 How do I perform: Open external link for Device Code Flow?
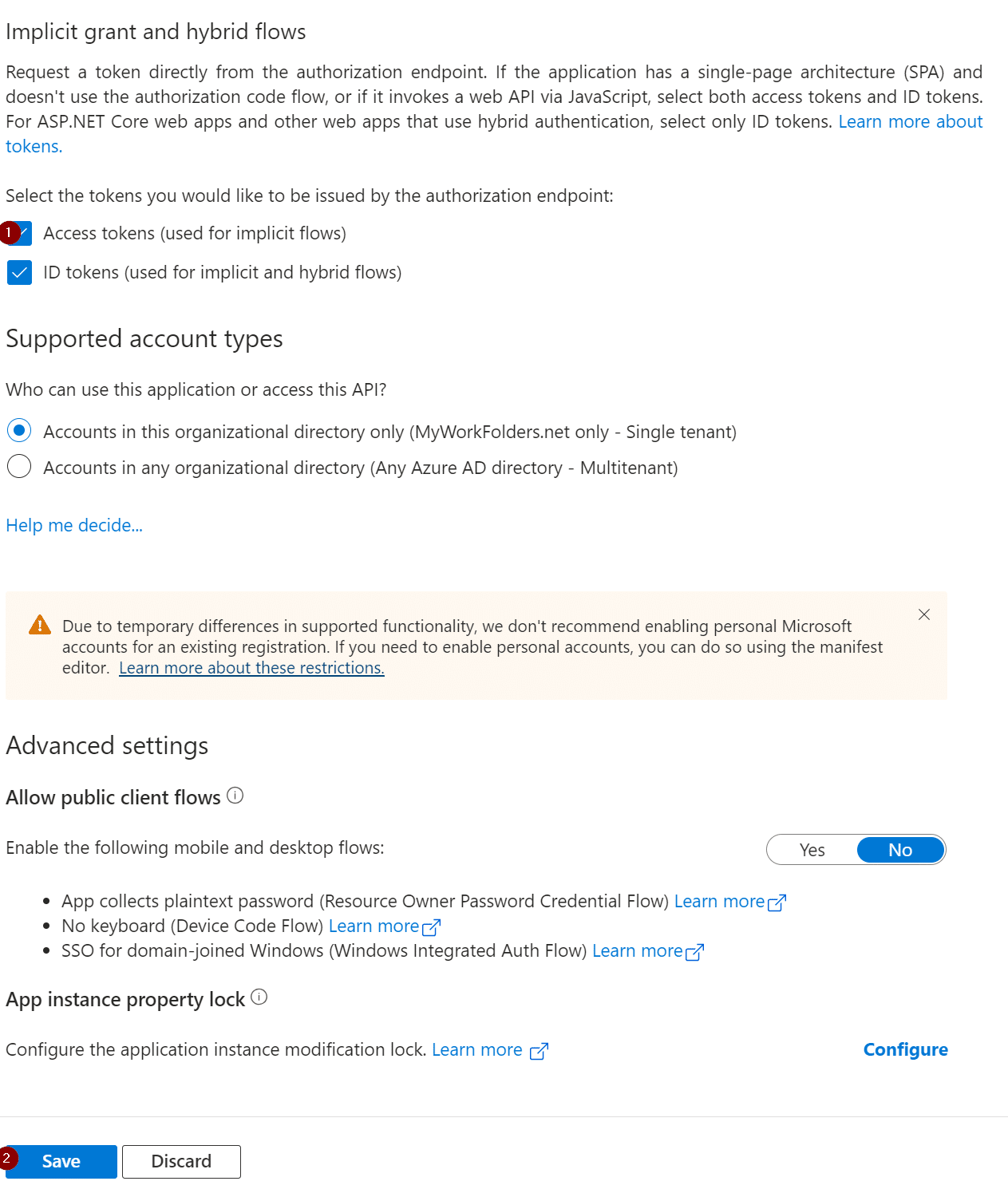433,927
